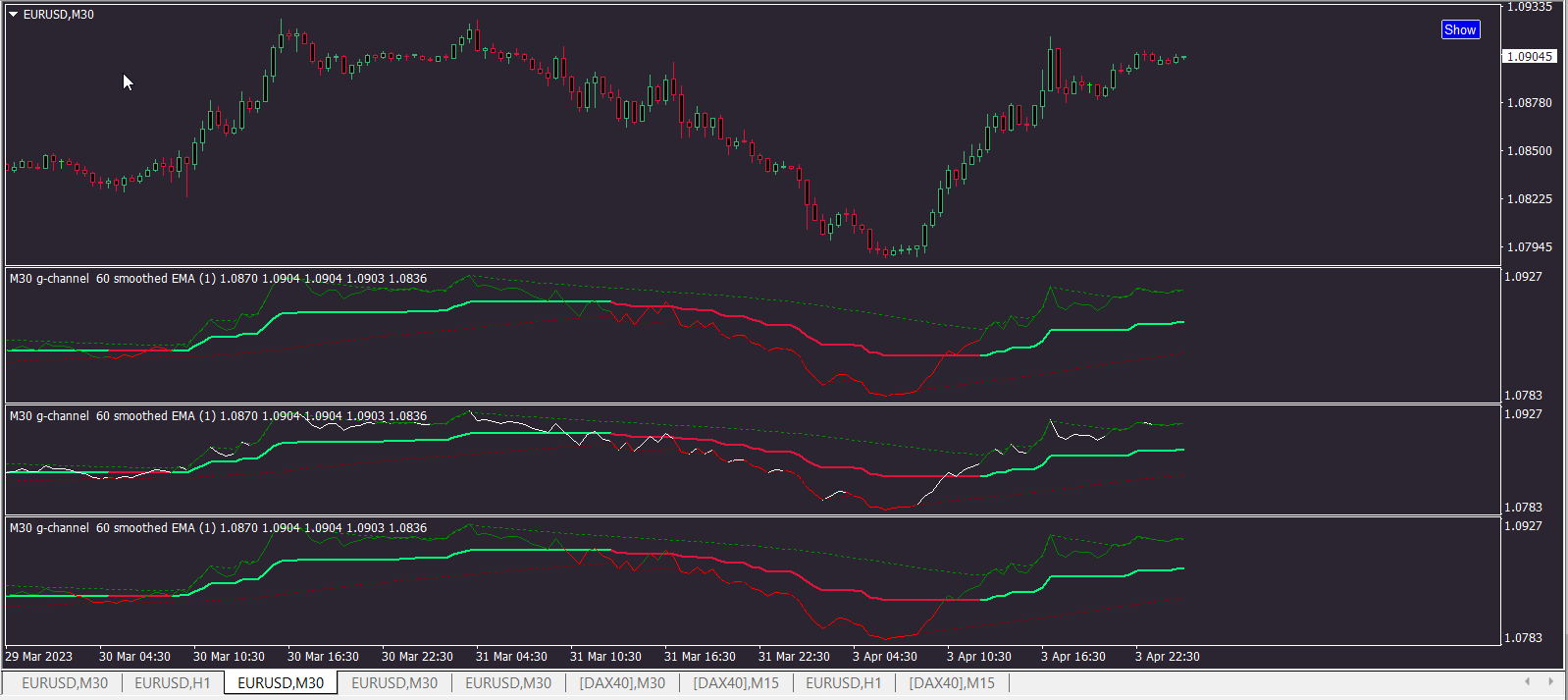Click the 29 Mar 2023 time label
The width and height of the screenshot is (1568, 700).
(39, 657)
